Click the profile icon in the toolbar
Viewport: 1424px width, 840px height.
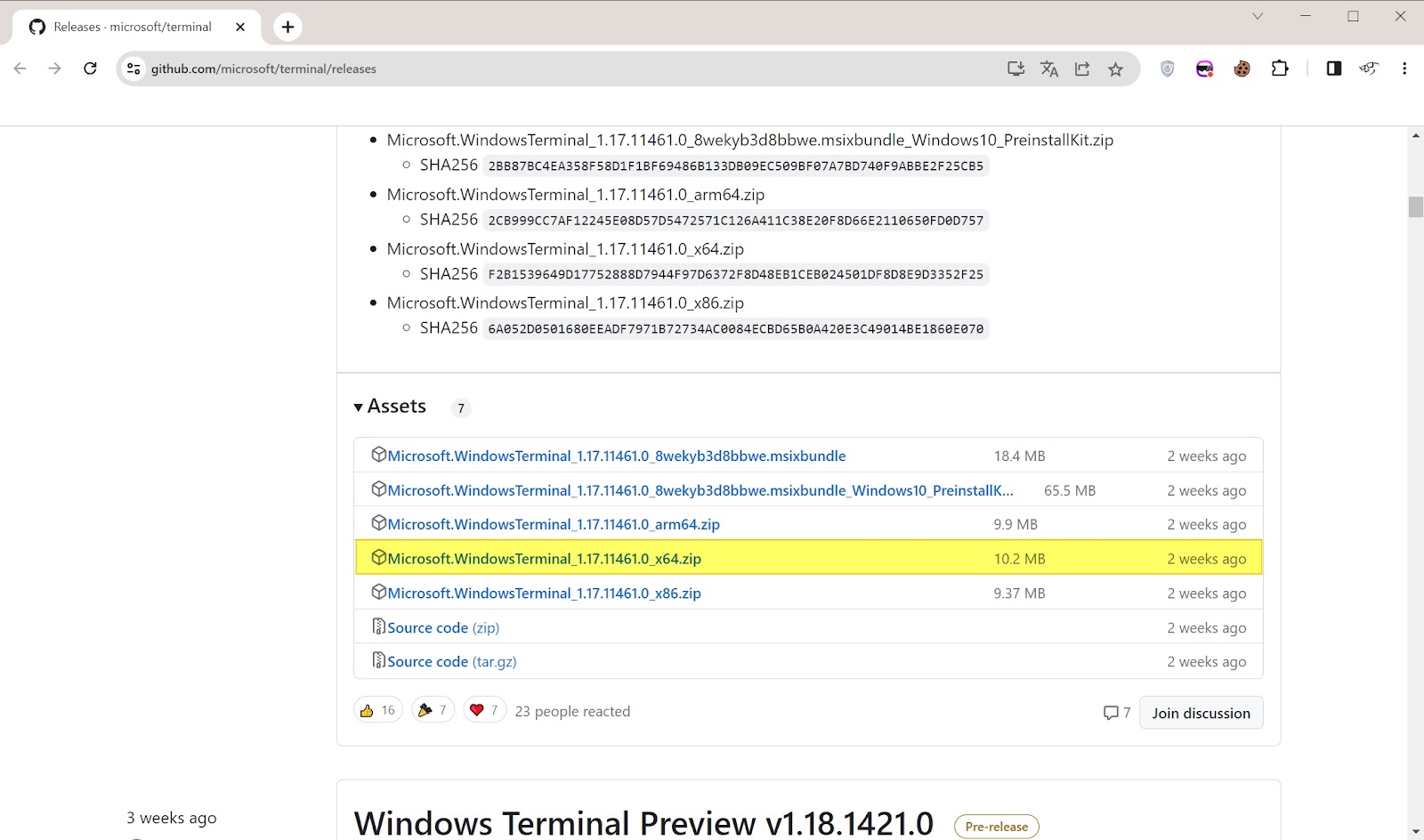coord(1369,69)
